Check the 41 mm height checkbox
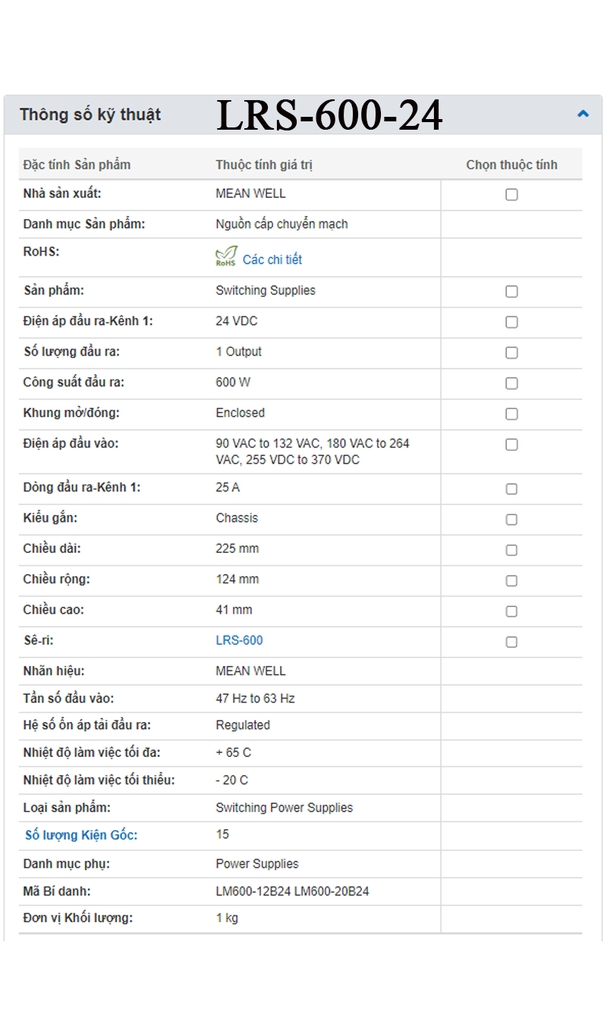Viewport: 607px width, 1024px height. pyautogui.click(x=511, y=611)
